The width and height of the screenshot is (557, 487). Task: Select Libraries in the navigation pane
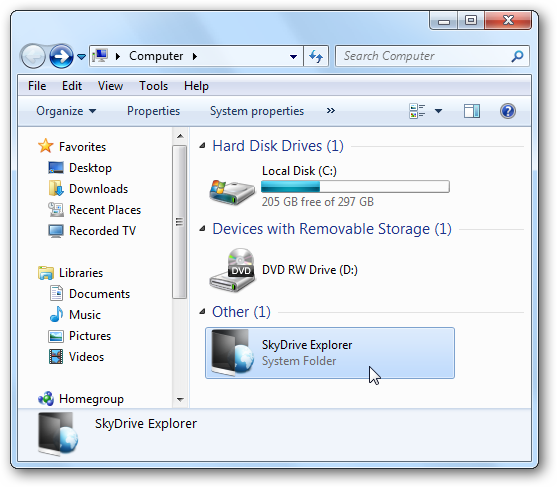coord(81,273)
